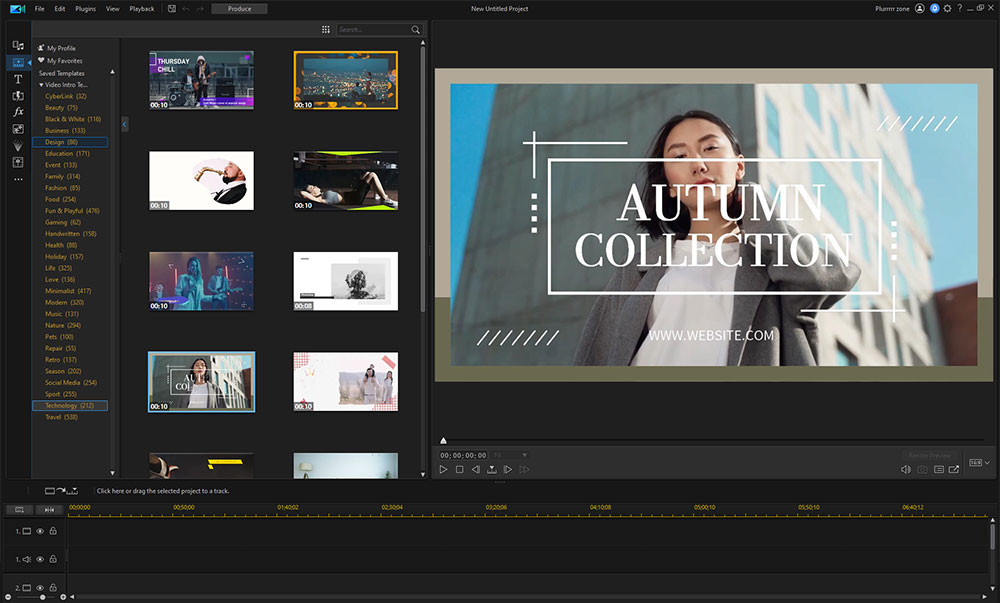The width and height of the screenshot is (1000, 603).
Task: Open the Playback menu
Action: (x=141, y=8)
